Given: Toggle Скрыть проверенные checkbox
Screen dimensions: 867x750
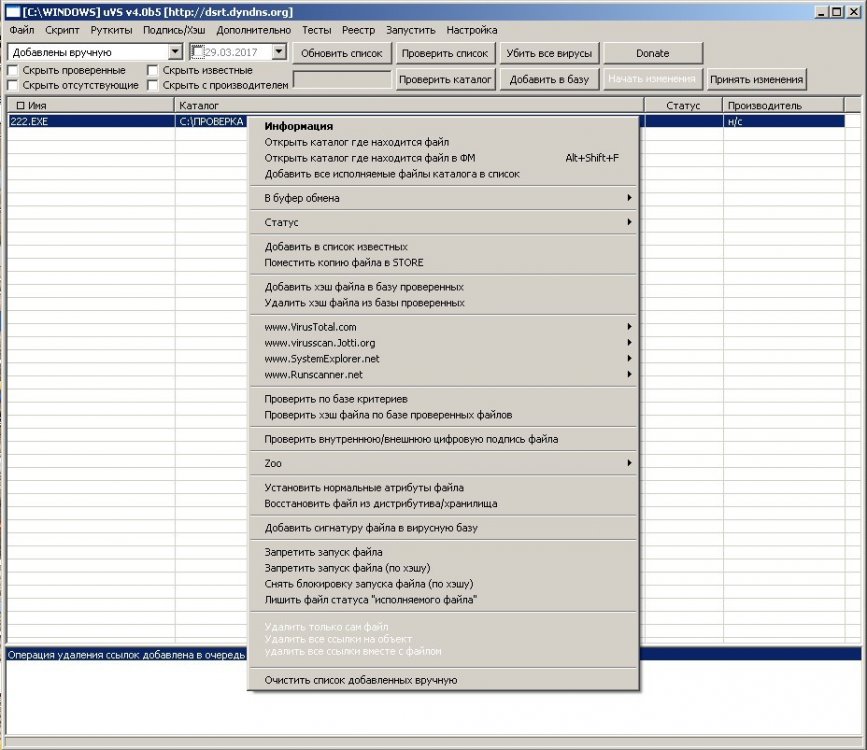Looking at the screenshot, I should coord(13,70).
